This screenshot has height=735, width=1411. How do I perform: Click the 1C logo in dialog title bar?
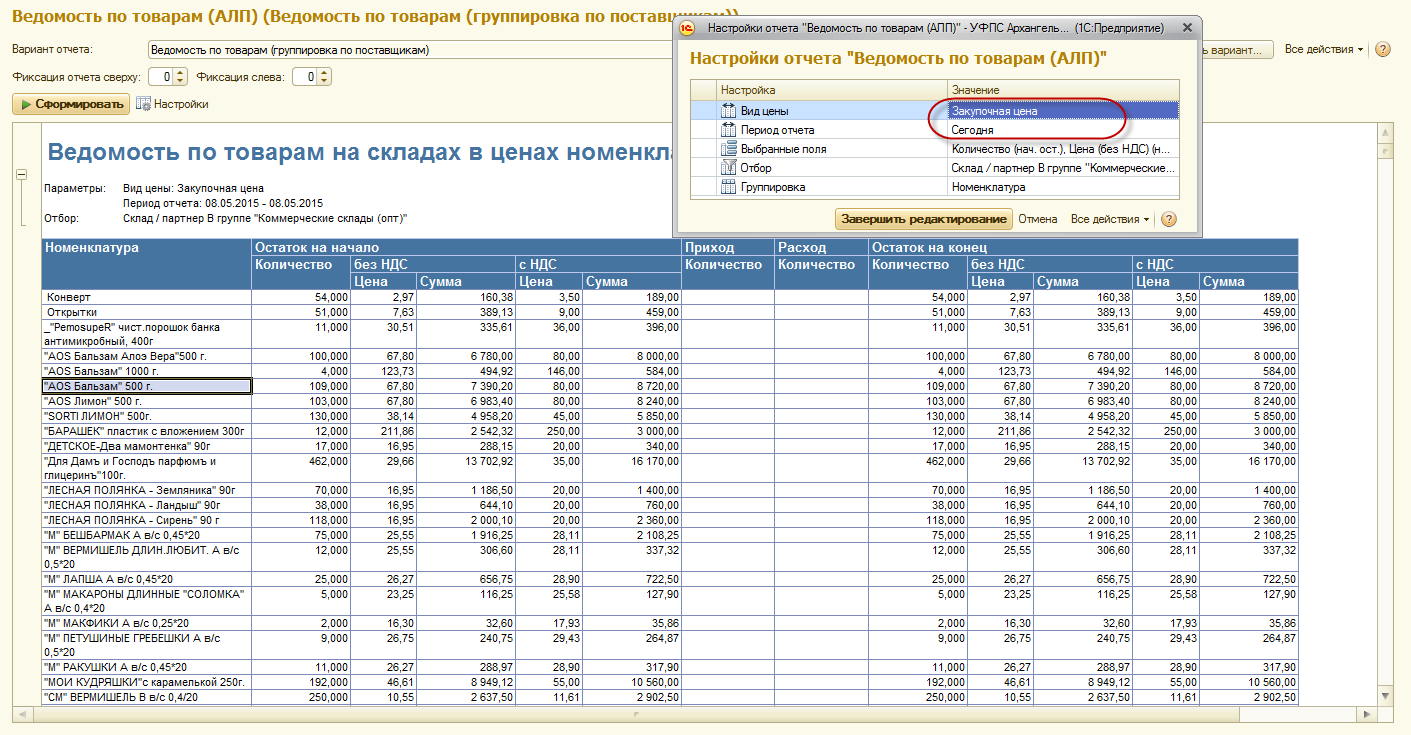tap(688, 28)
